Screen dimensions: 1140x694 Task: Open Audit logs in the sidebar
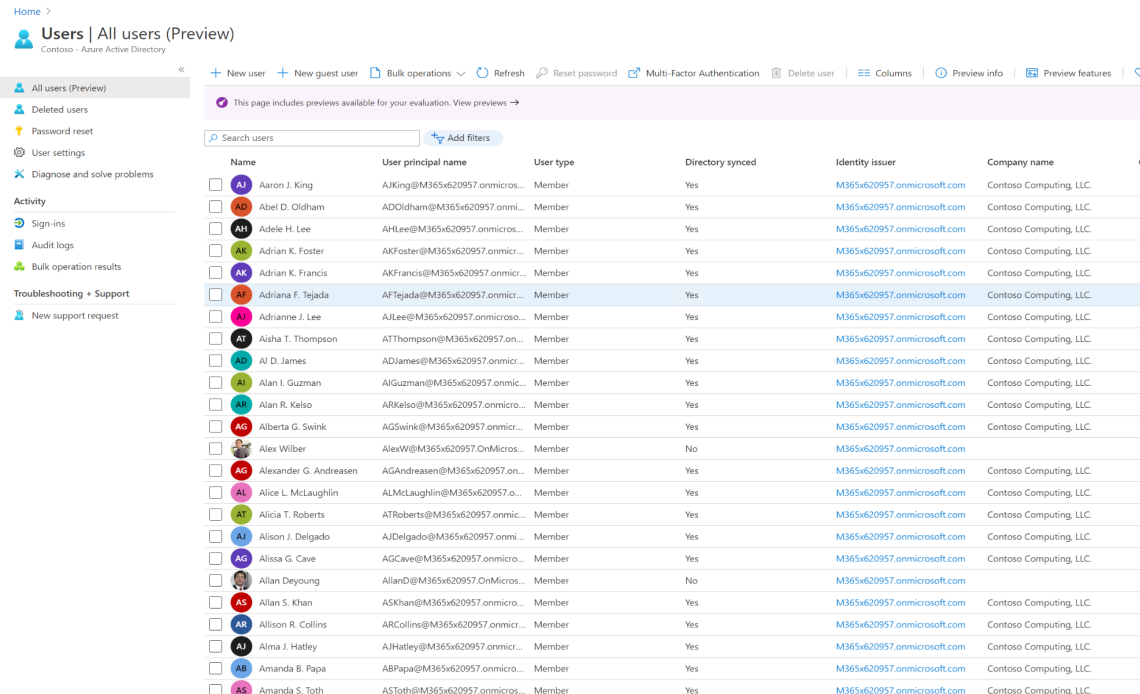(x=52, y=245)
